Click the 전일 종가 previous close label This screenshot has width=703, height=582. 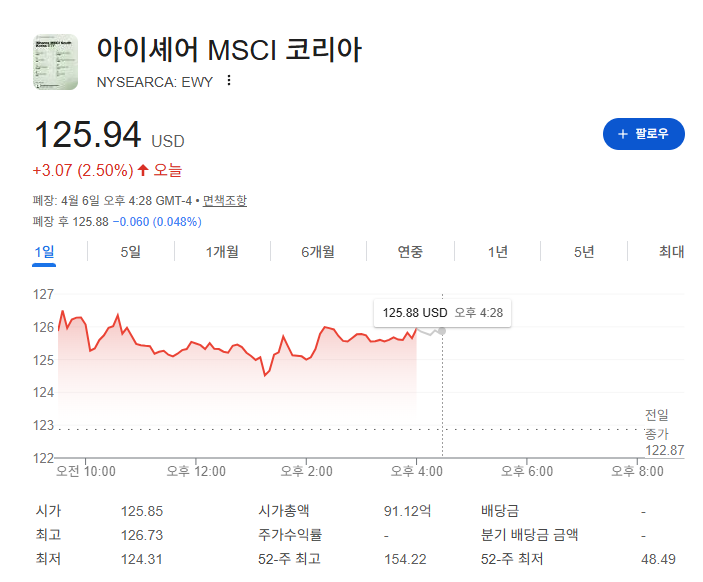pos(657,424)
